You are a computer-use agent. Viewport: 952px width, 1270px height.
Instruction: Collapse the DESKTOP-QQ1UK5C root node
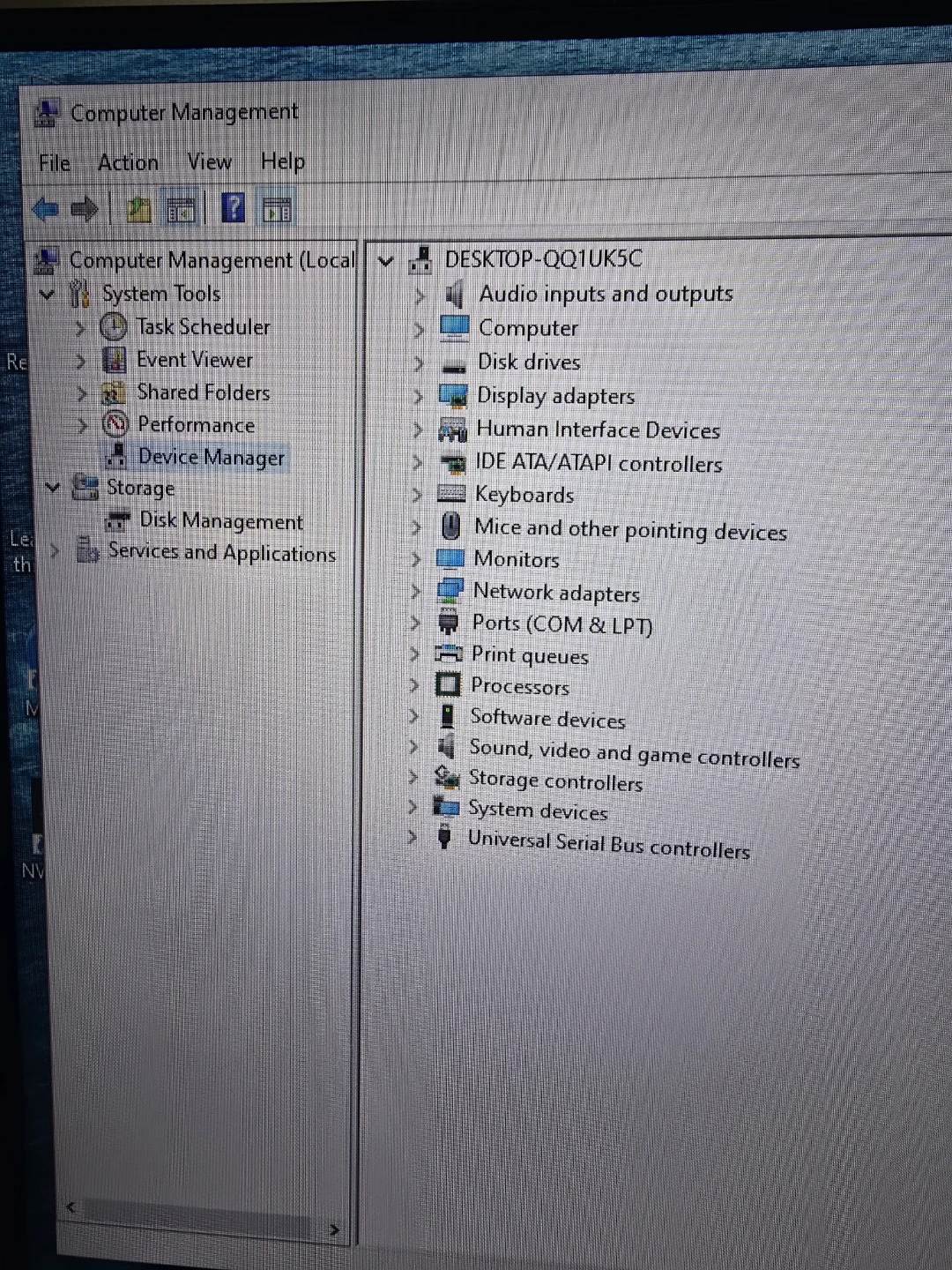coord(386,261)
